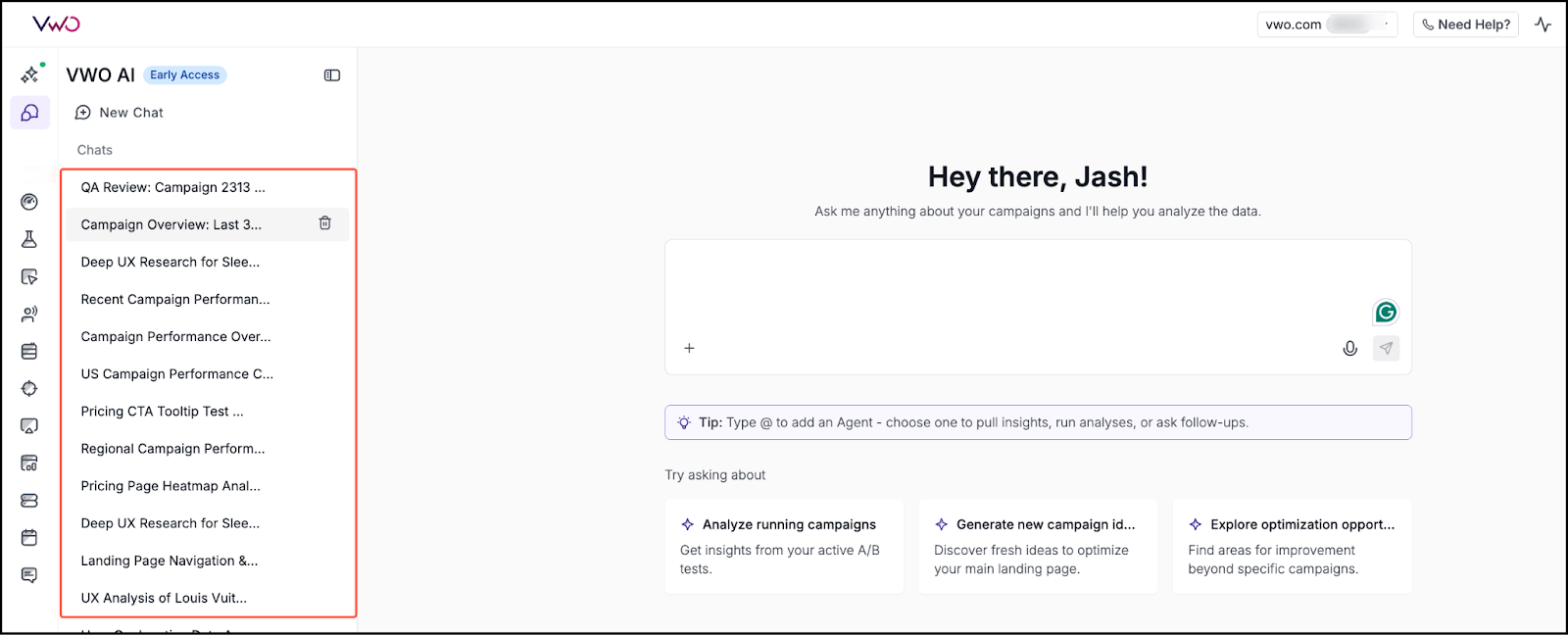The width and height of the screenshot is (1568, 635).
Task: Click the Grammarly icon in the input box
Action: tap(1386, 312)
